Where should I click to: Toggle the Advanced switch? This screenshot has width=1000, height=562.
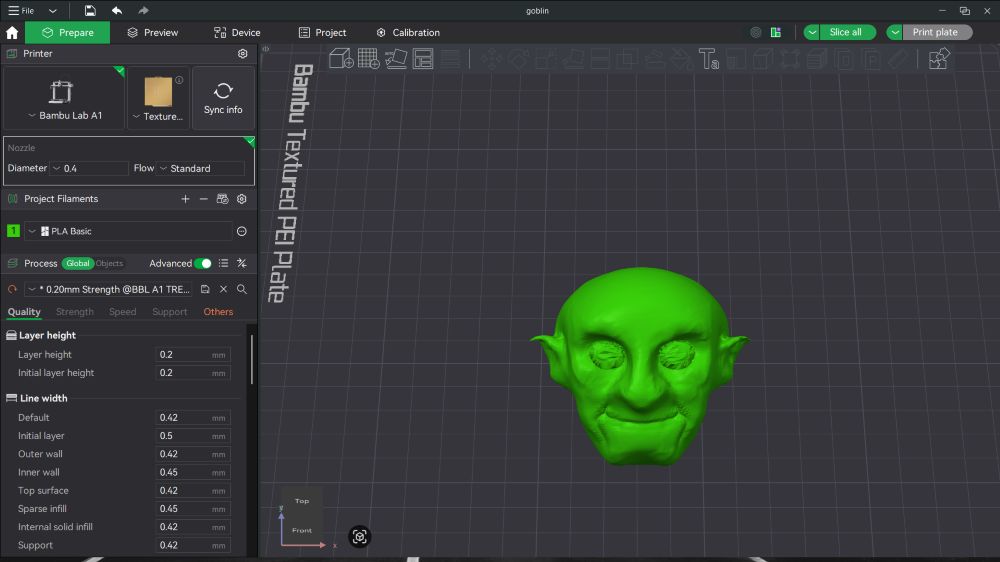click(x=203, y=263)
